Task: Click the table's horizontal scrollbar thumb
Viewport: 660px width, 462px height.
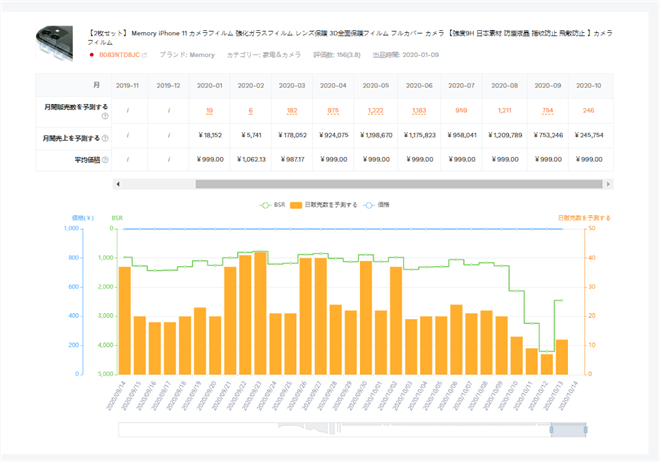Action: (x=398, y=184)
